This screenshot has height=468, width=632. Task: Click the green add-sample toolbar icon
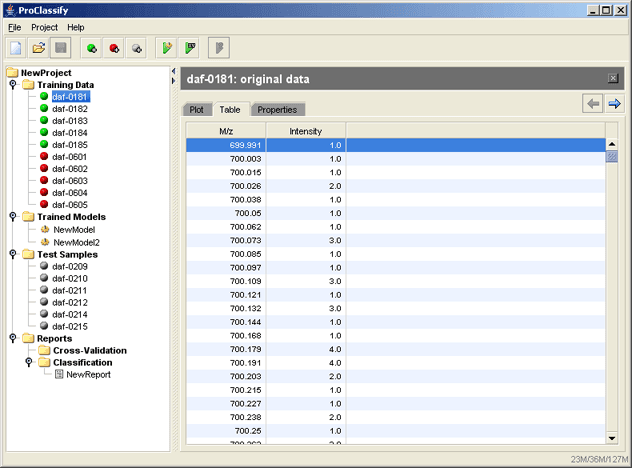click(x=92, y=48)
